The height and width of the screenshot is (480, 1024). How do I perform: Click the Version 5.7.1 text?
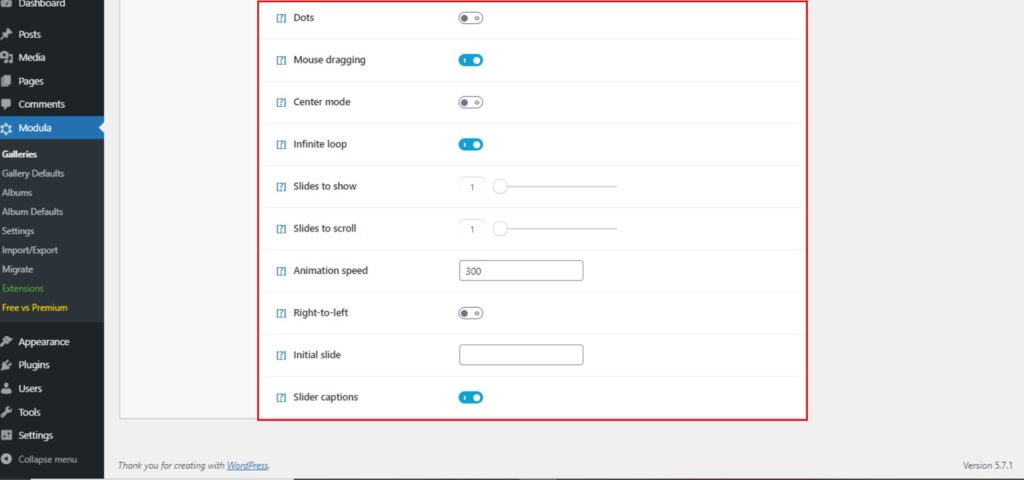(x=987, y=466)
